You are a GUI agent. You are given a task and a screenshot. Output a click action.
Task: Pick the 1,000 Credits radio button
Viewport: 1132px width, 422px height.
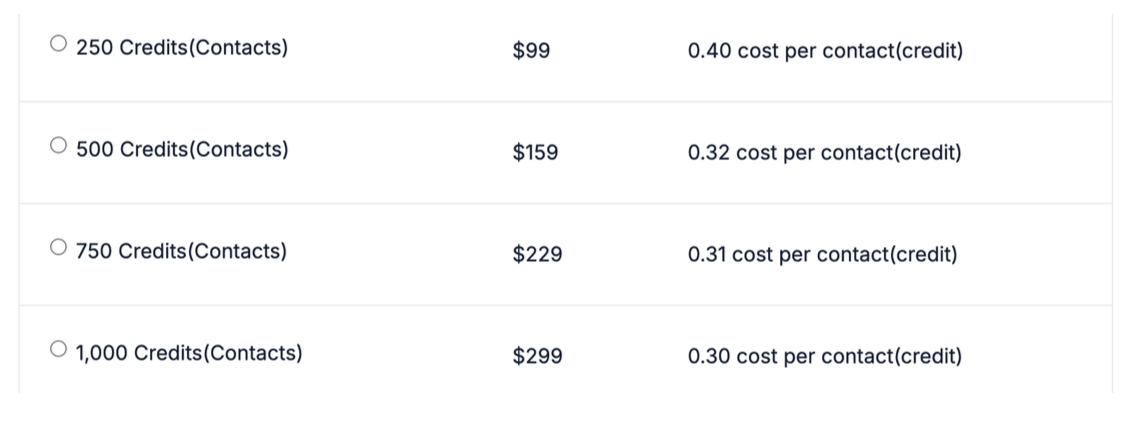pyautogui.click(x=59, y=351)
